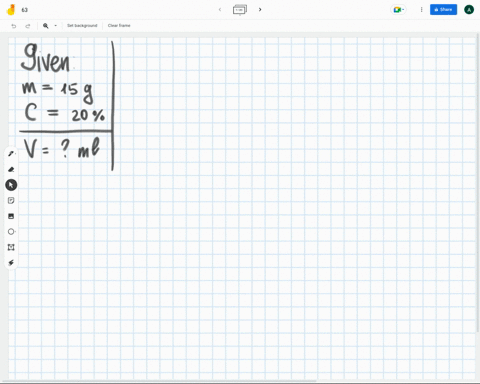Screen dimensions: 480x384
Task: Click the jam title "63"
Action: pos(25,10)
